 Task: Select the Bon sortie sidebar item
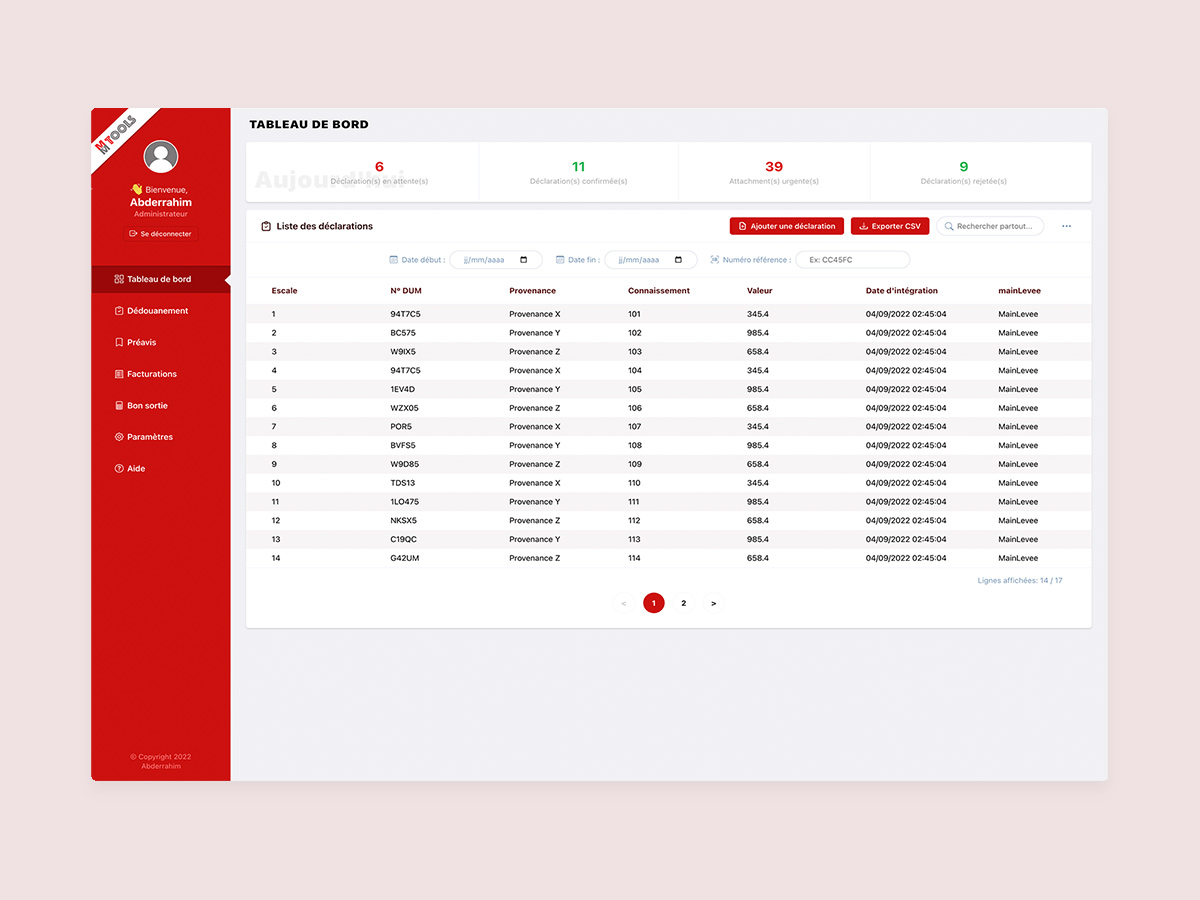click(147, 406)
